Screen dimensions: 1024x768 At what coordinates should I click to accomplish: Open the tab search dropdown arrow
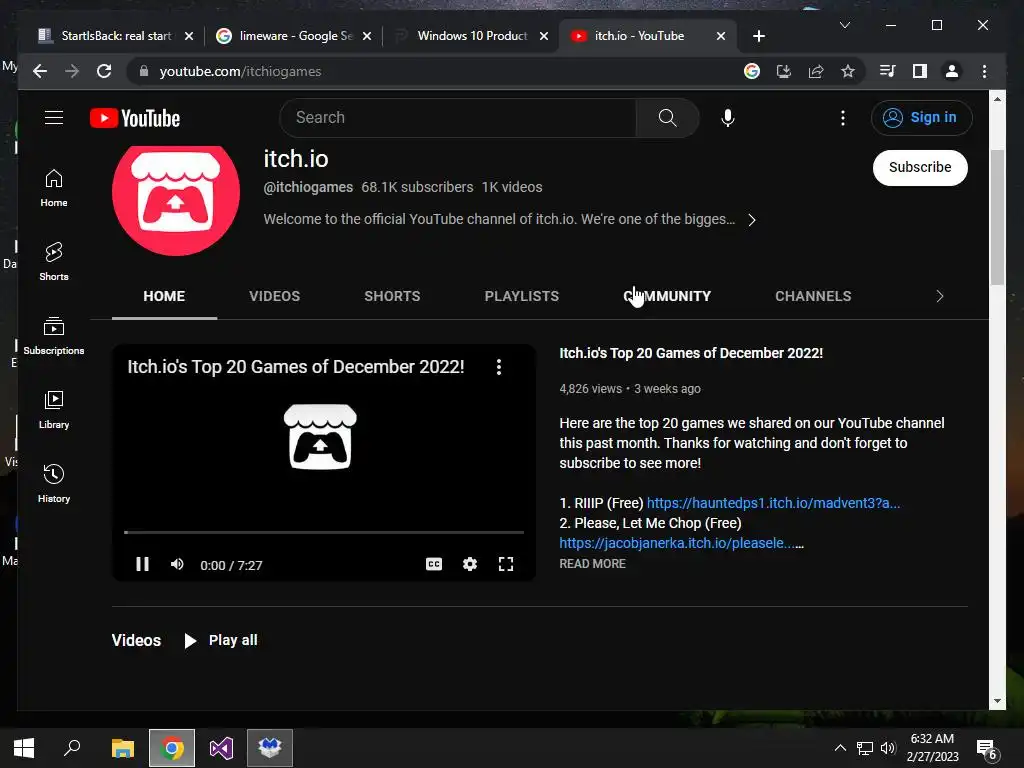(844, 25)
